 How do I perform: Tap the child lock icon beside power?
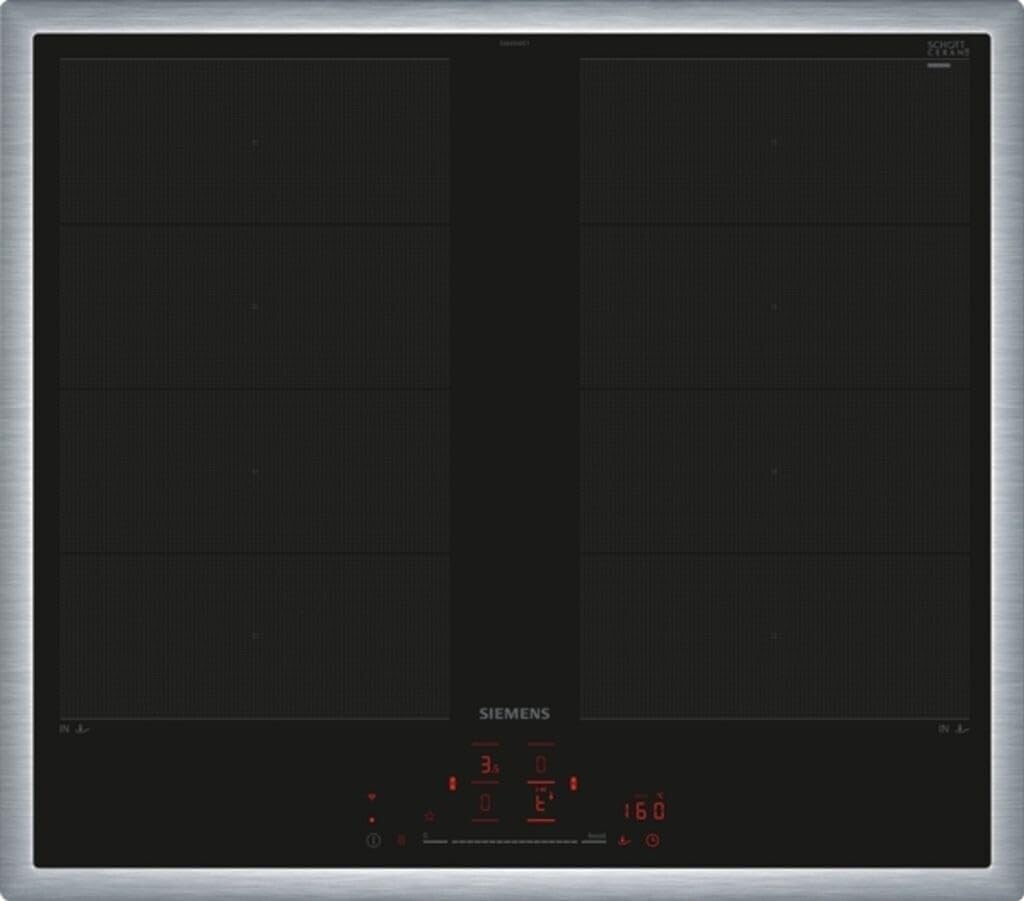tap(402, 840)
